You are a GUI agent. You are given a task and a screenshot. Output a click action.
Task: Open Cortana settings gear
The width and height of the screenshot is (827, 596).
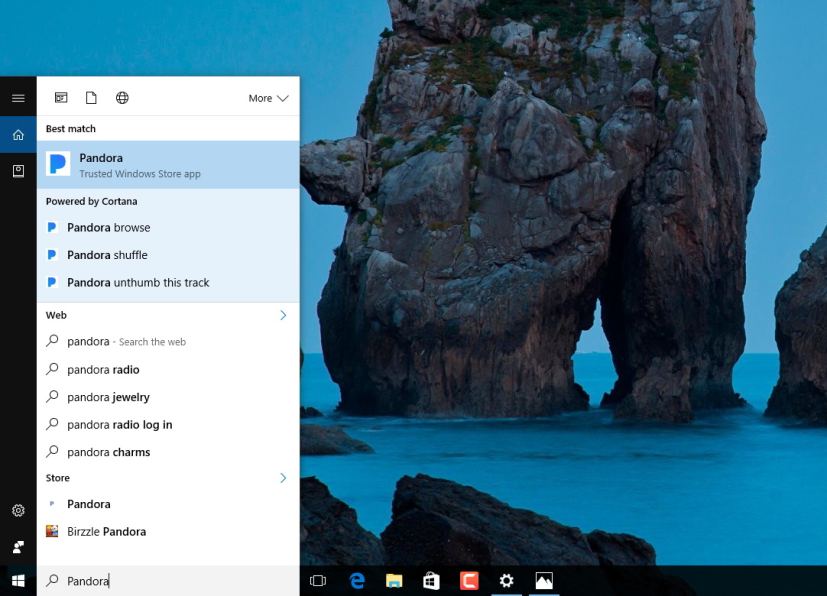(17, 510)
